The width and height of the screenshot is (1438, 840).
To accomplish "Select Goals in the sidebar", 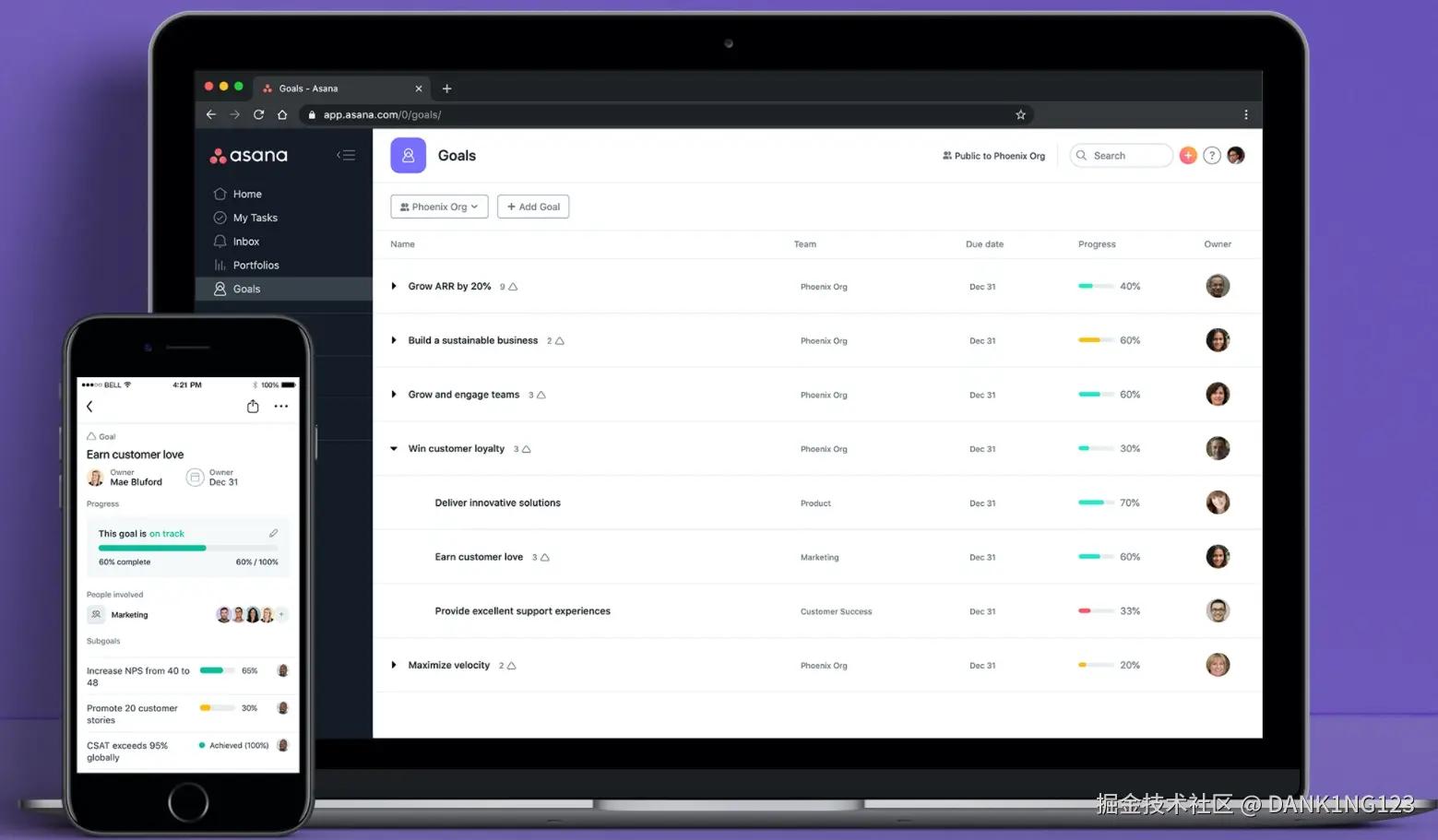I will [284, 289].
